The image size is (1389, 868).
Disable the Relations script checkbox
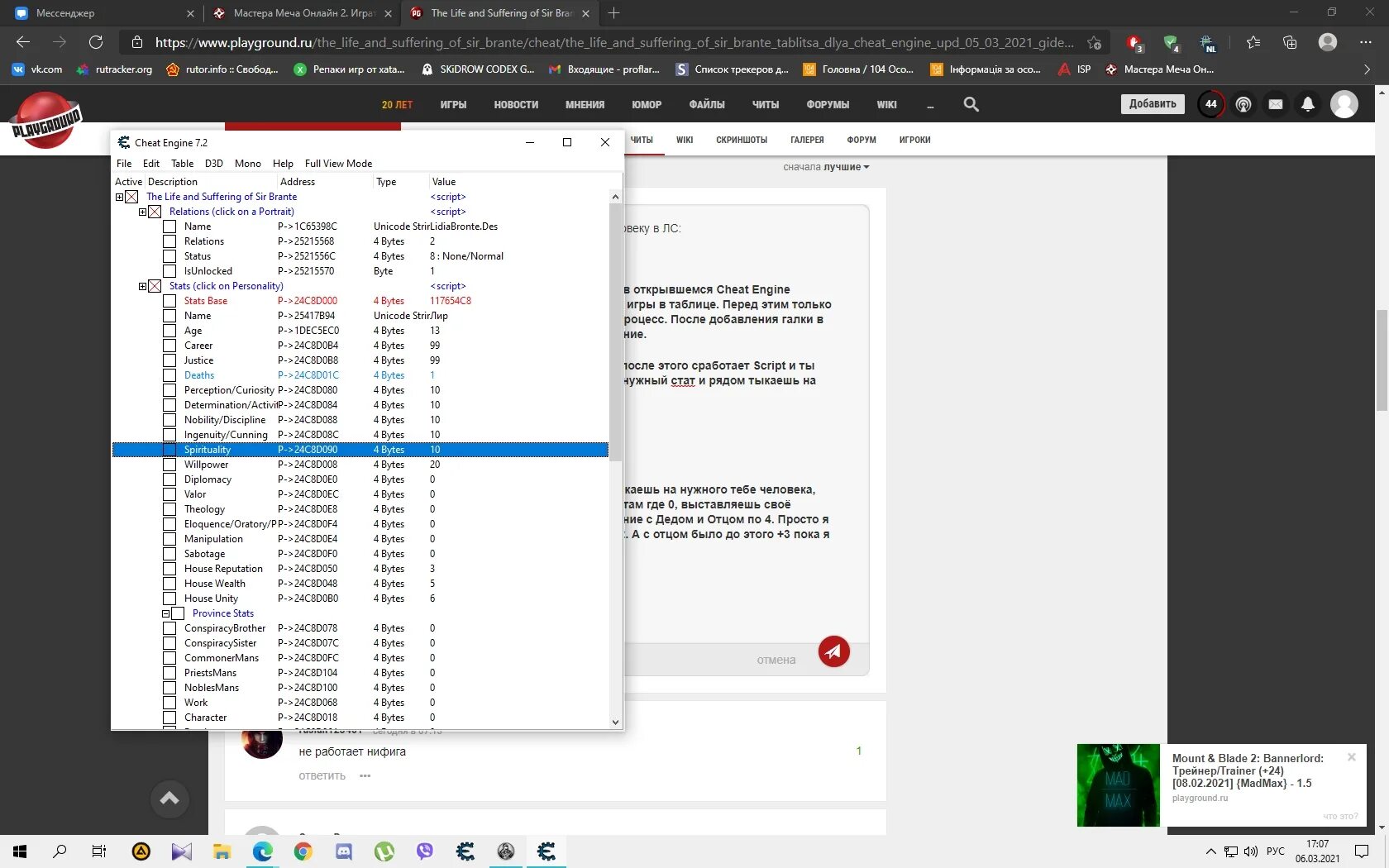point(155,212)
